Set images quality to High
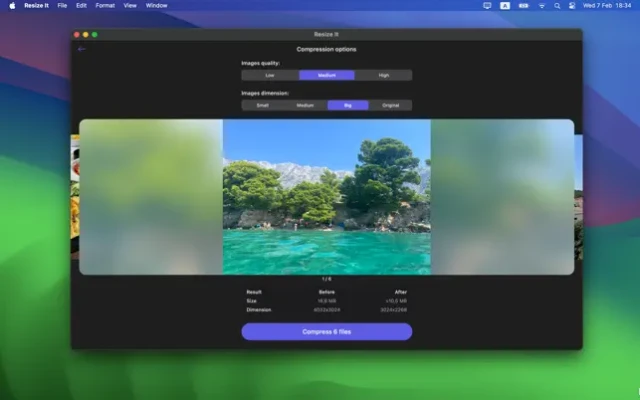 coord(384,75)
